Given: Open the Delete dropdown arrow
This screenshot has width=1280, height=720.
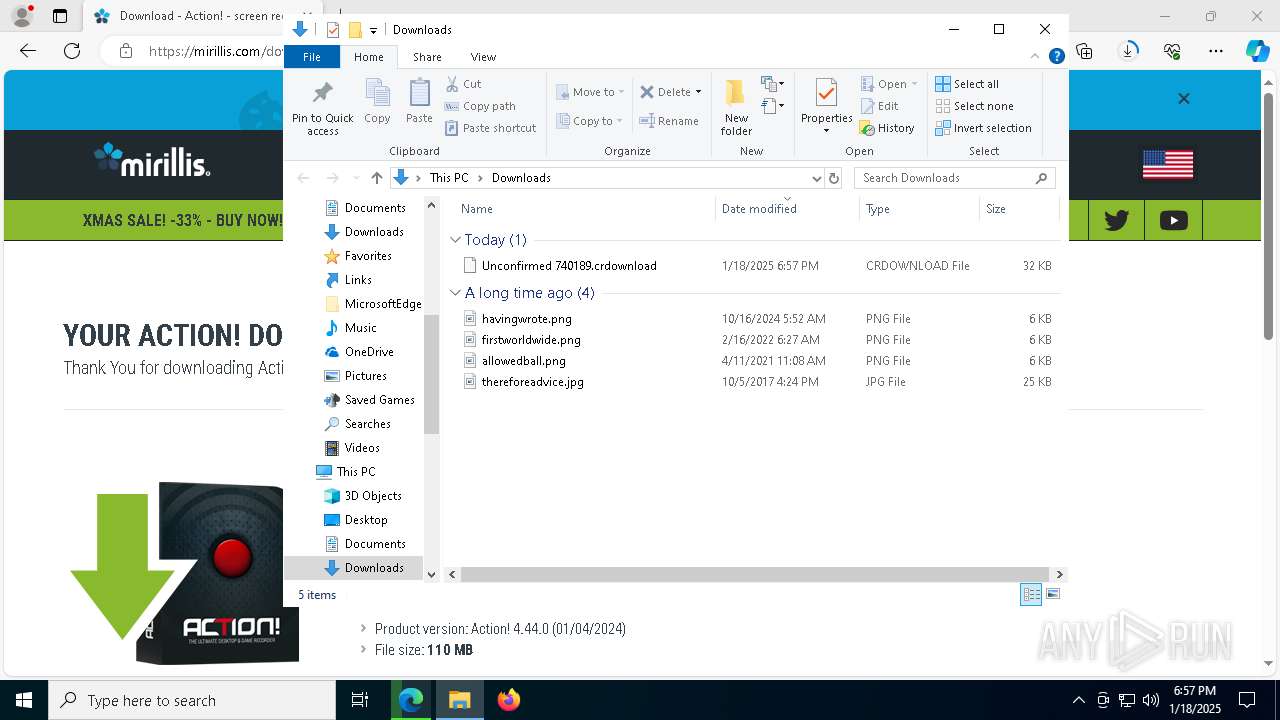Looking at the screenshot, I should (698, 92).
